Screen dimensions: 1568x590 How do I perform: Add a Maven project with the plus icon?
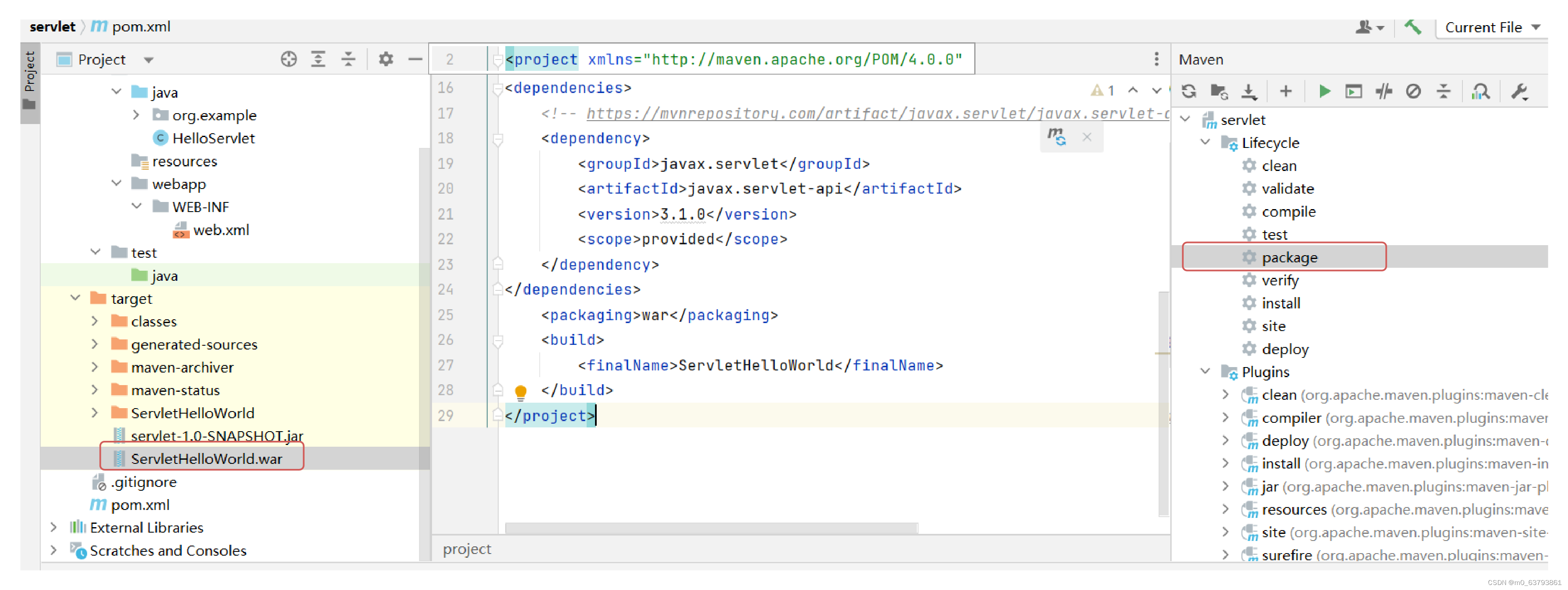coord(1286,91)
